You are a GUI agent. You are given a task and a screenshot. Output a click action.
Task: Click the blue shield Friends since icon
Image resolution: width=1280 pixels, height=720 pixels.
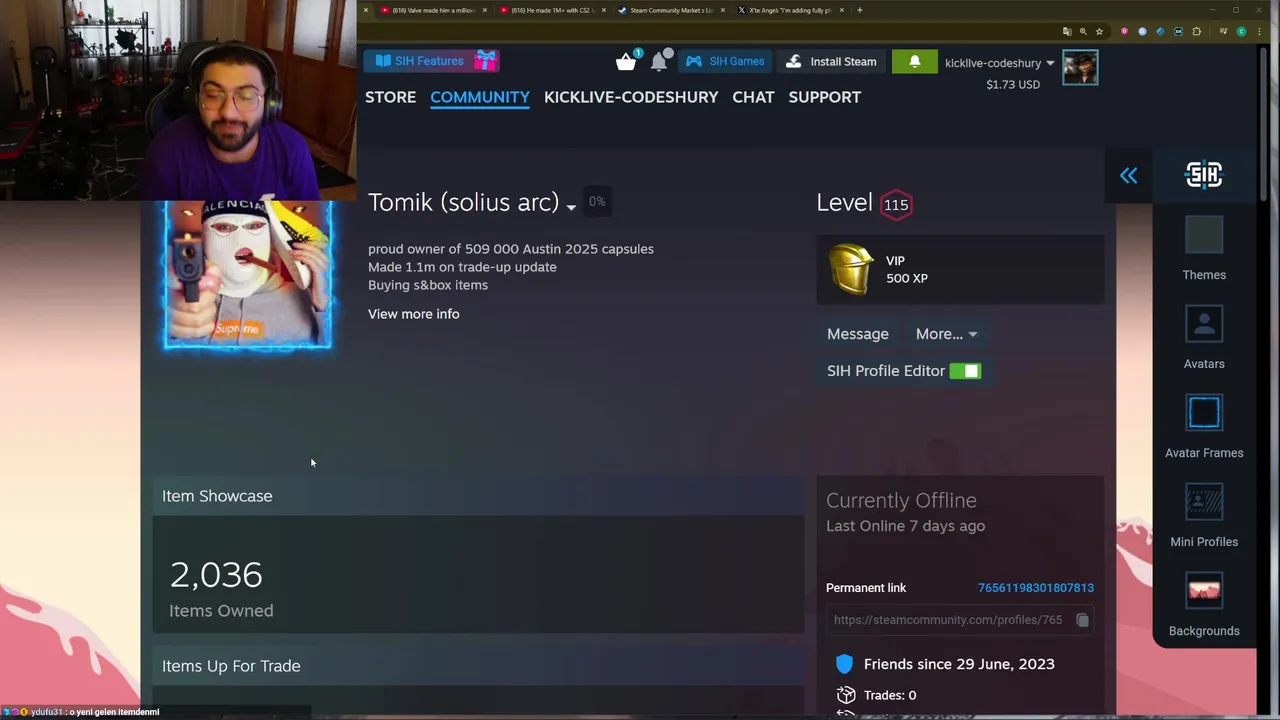click(x=844, y=664)
